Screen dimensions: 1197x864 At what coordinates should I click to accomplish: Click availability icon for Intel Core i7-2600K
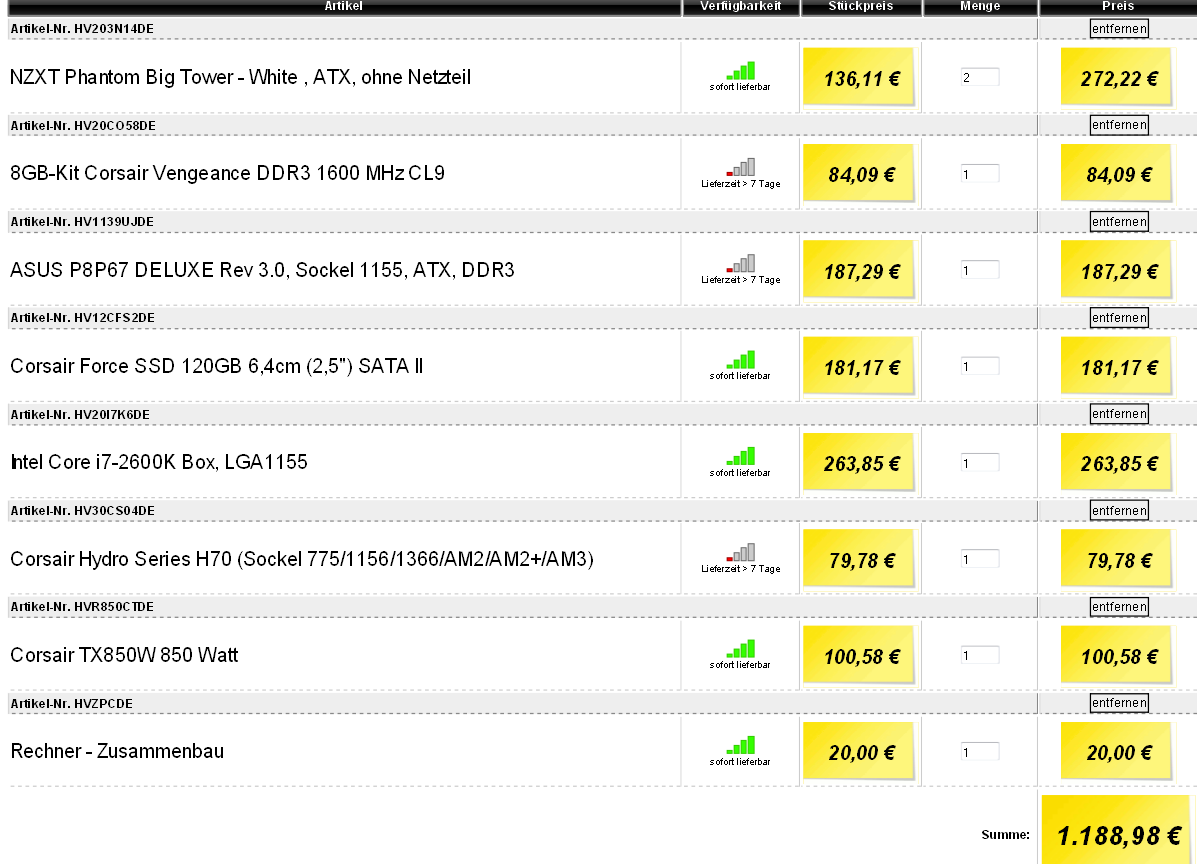[740, 456]
